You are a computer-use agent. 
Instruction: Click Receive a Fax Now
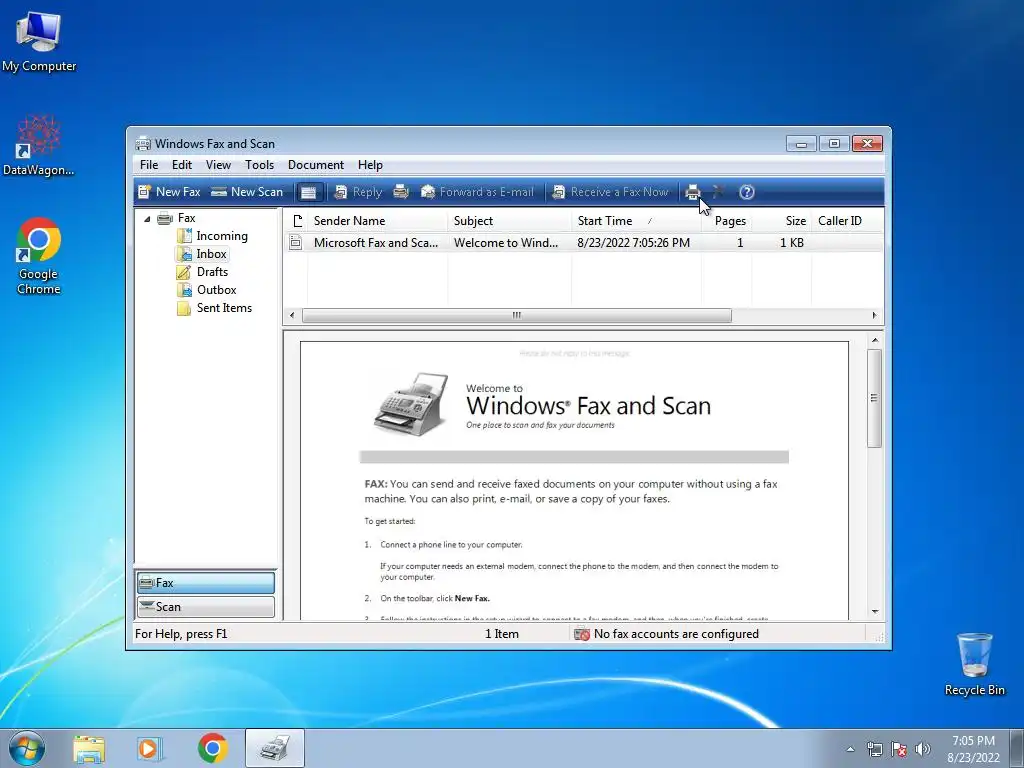[x=610, y=192]
